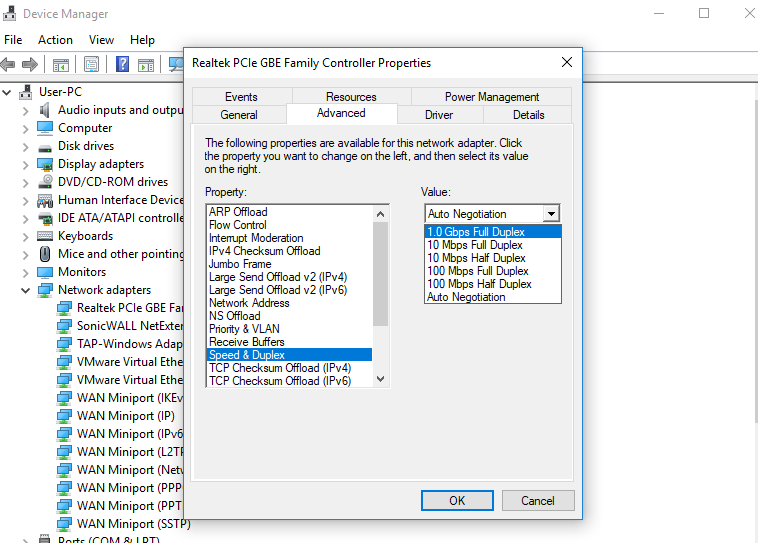Click the Keyboards category icon
The image size is (758, 543).
tap(45, 236)
